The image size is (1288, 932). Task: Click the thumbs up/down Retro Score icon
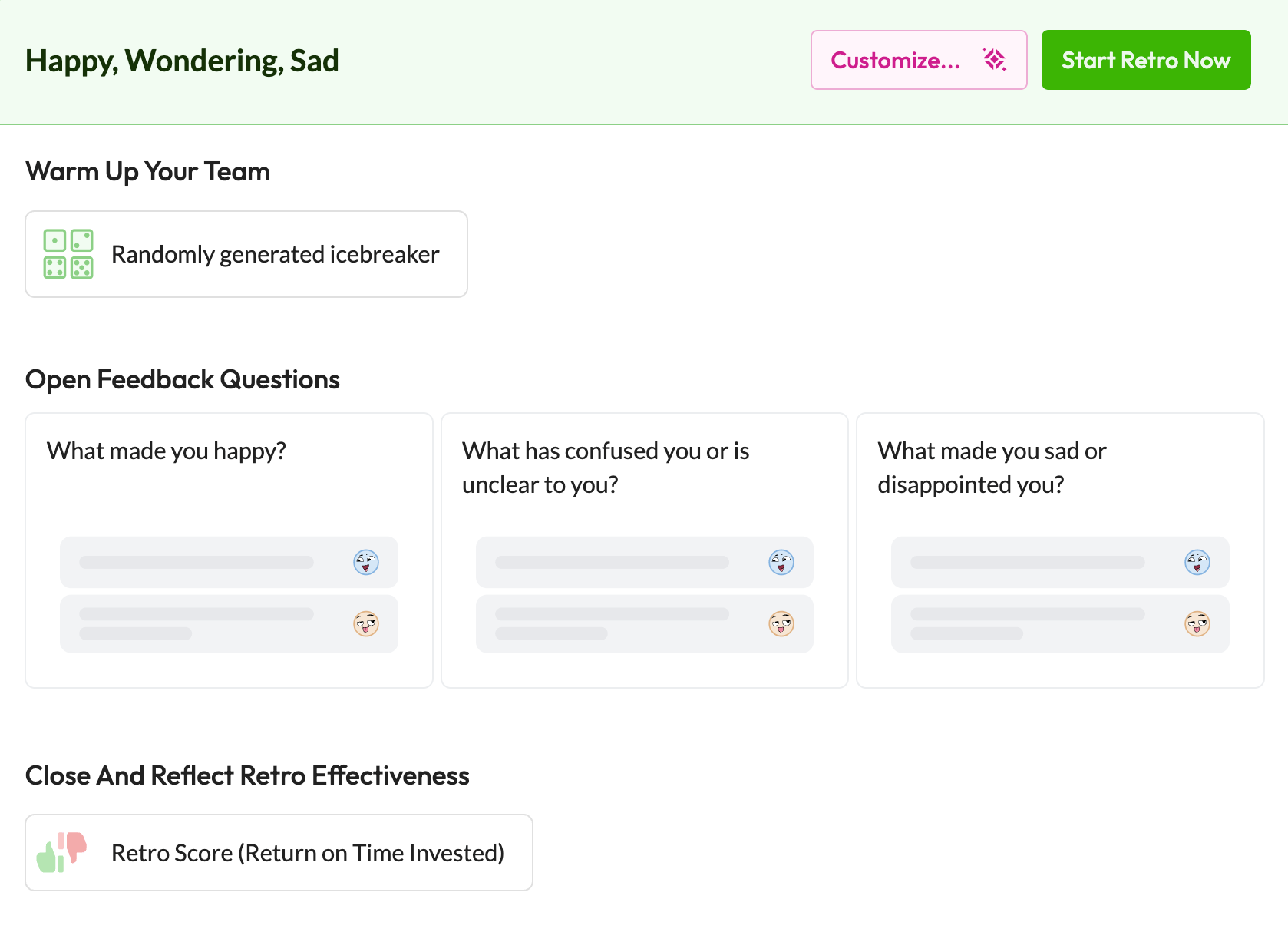click(62, 852)
